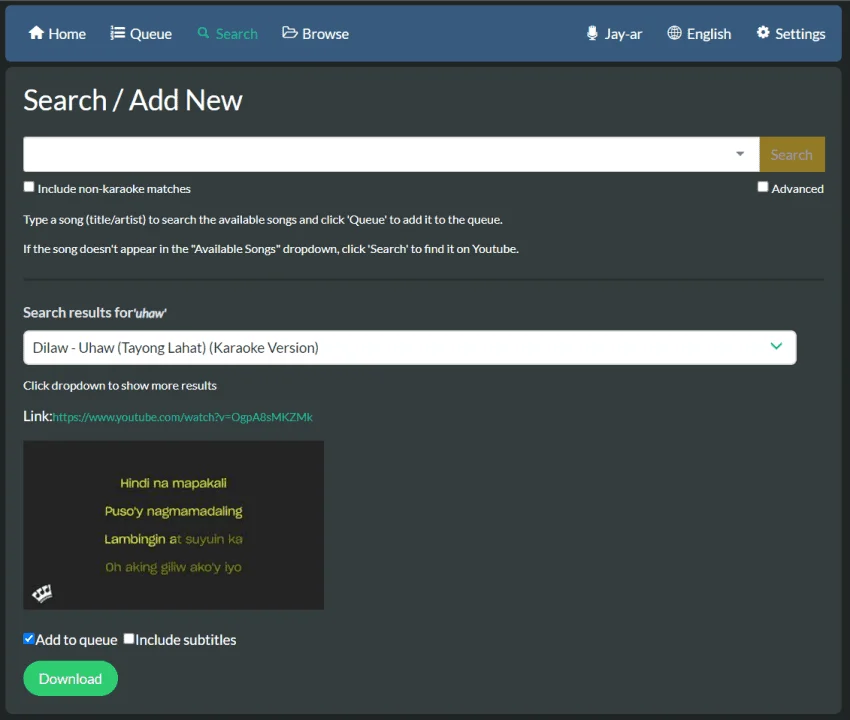Click the gear Settings icon
Image resolution: width=850 pixels, height=720 pixels.
pos(763,33)
